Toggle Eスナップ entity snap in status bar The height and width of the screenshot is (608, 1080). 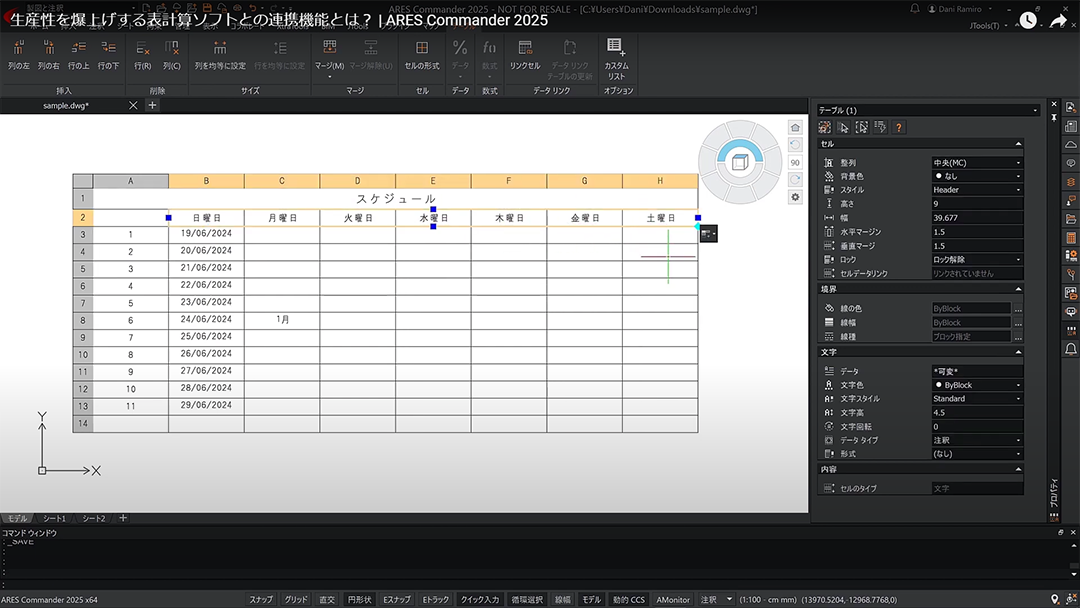coord(397,600)
